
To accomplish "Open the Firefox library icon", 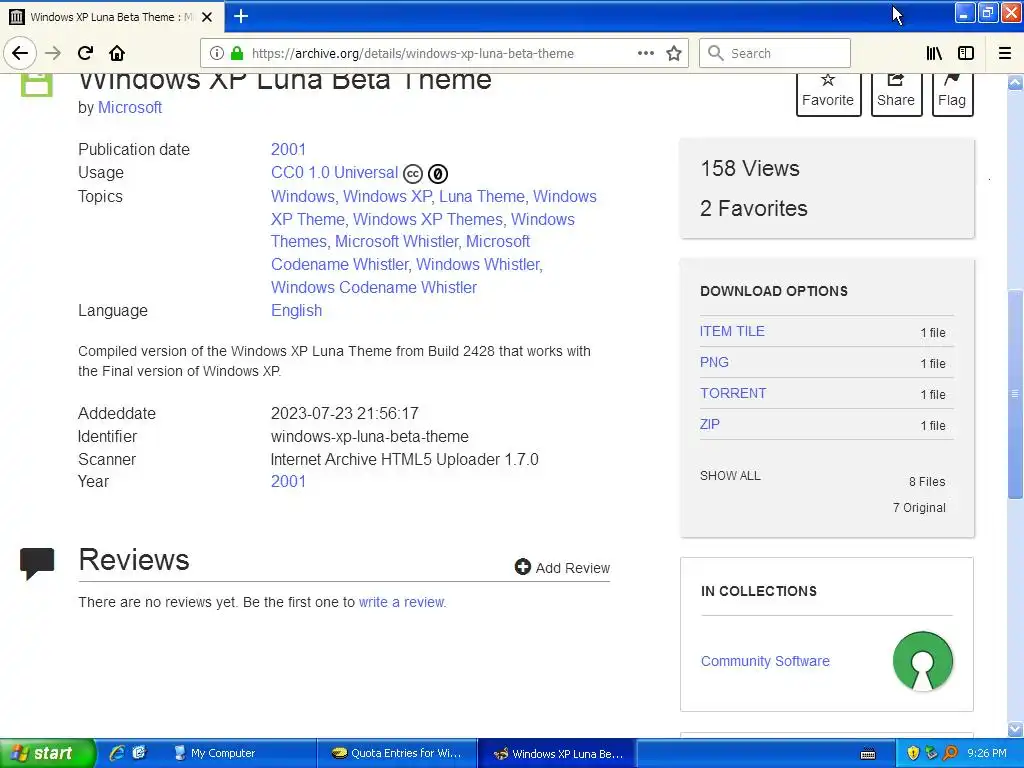I will coord(934,53).
